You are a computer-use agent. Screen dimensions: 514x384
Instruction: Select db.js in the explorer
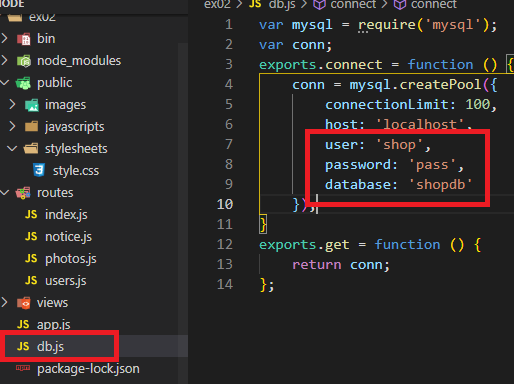pos(50,347)
